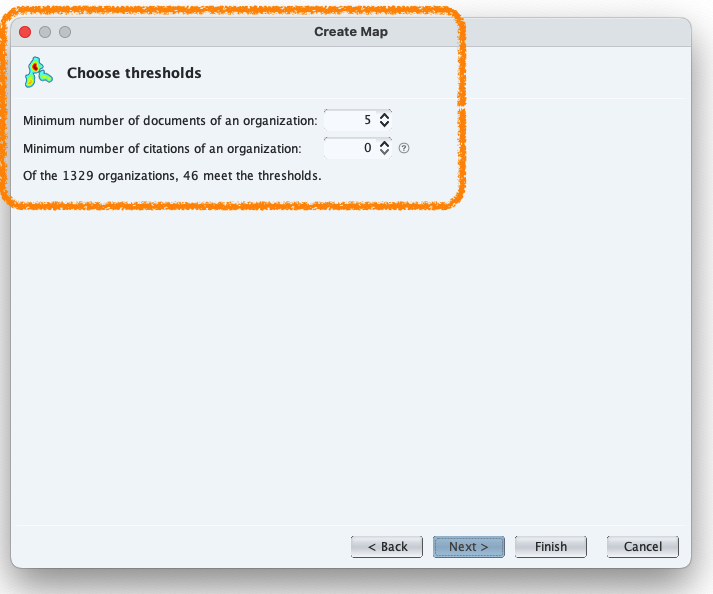Click the minimum citations of an organization label
Image resolution: width=713 pixels, height=594 pixels.
[162, 148]
